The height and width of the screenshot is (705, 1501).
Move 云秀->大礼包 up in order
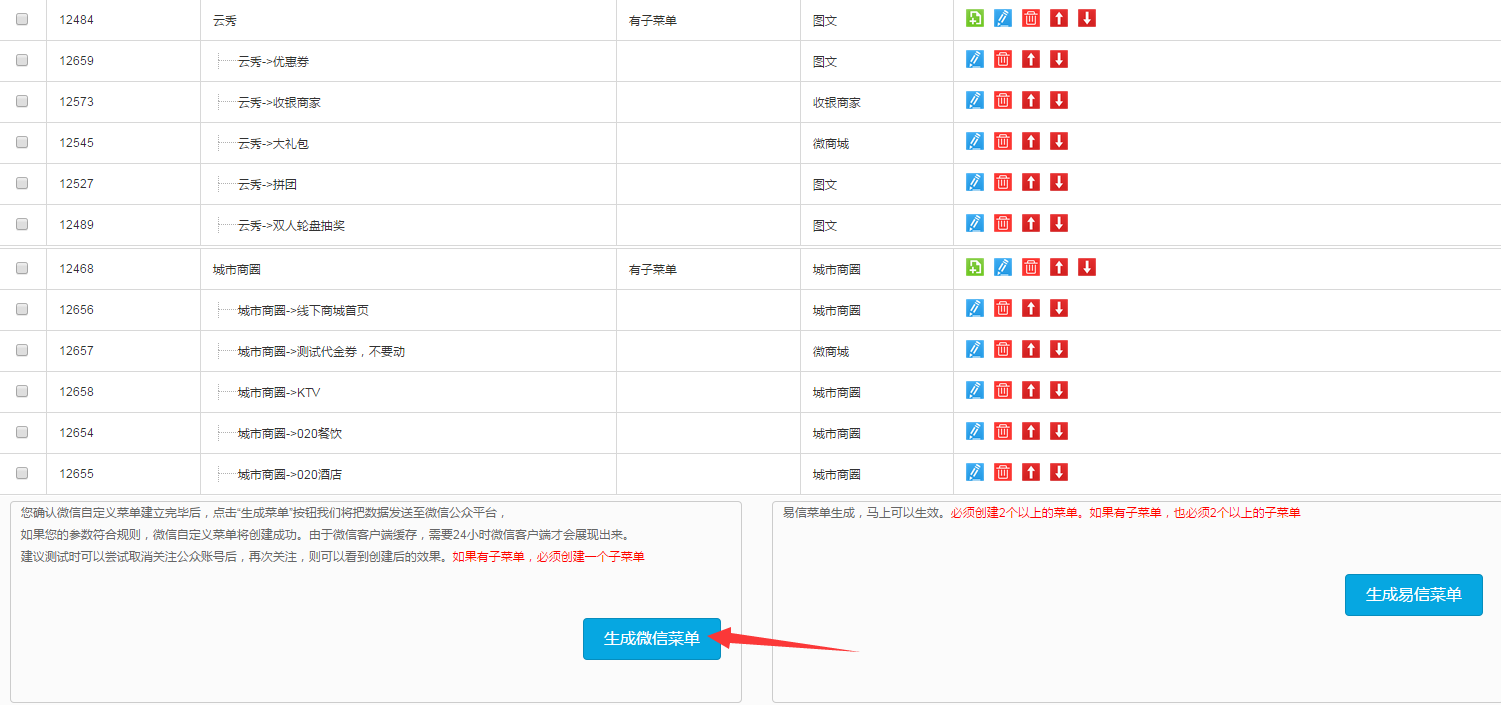[x=1031, y=141]
